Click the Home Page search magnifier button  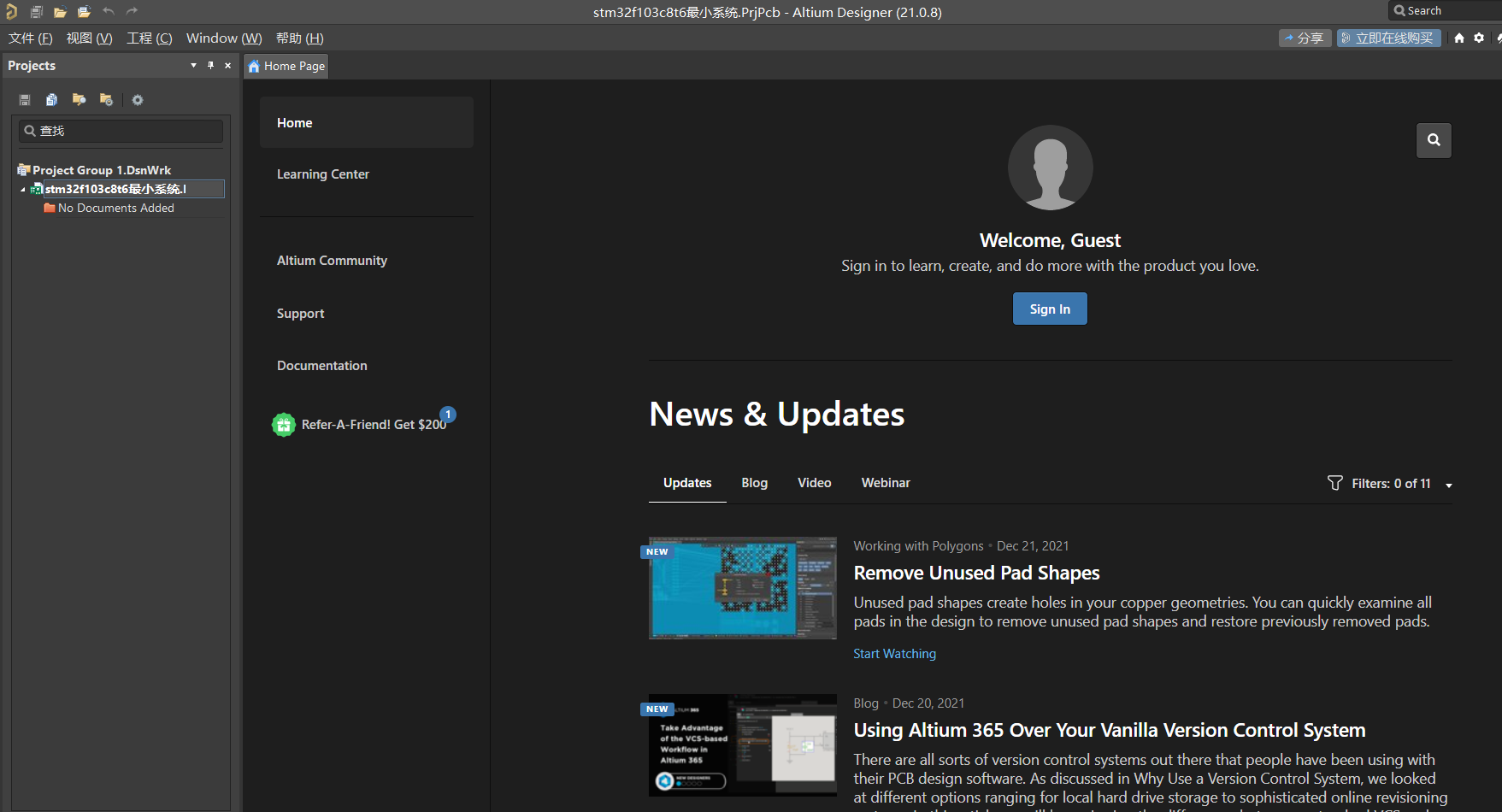[1434, 140]
